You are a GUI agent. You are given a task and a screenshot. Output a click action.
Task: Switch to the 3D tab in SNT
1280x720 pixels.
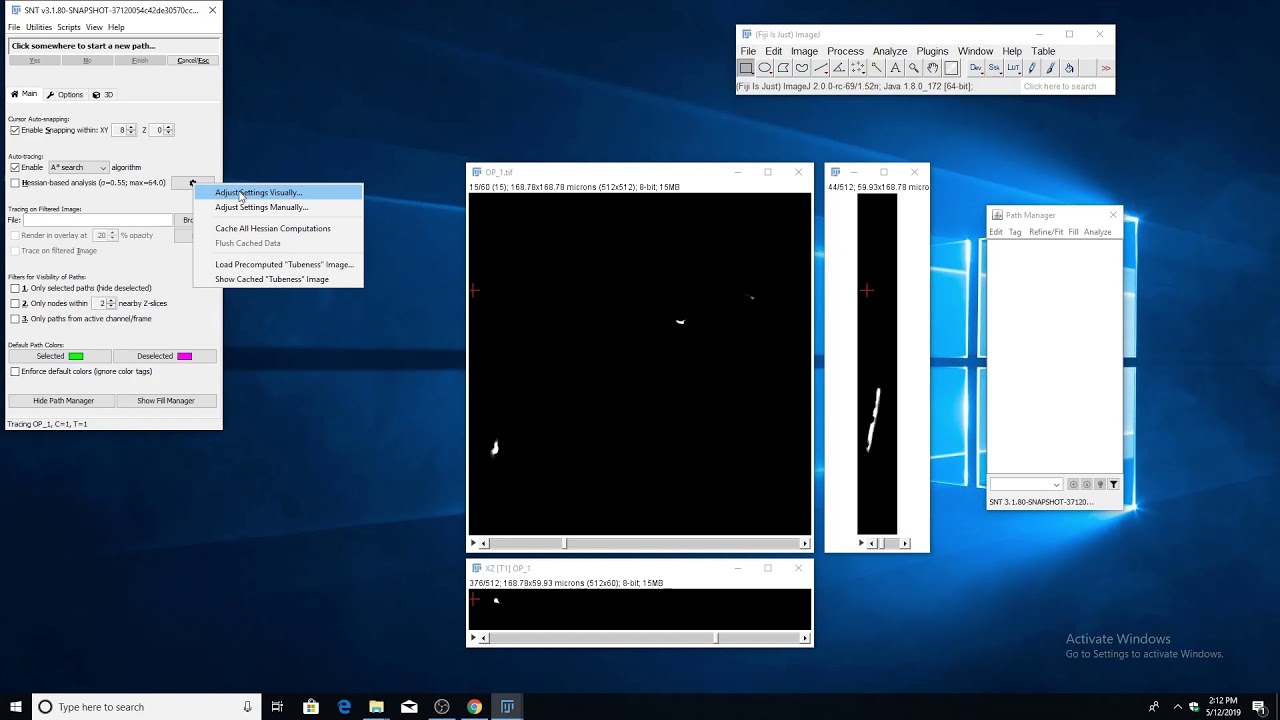103,95
